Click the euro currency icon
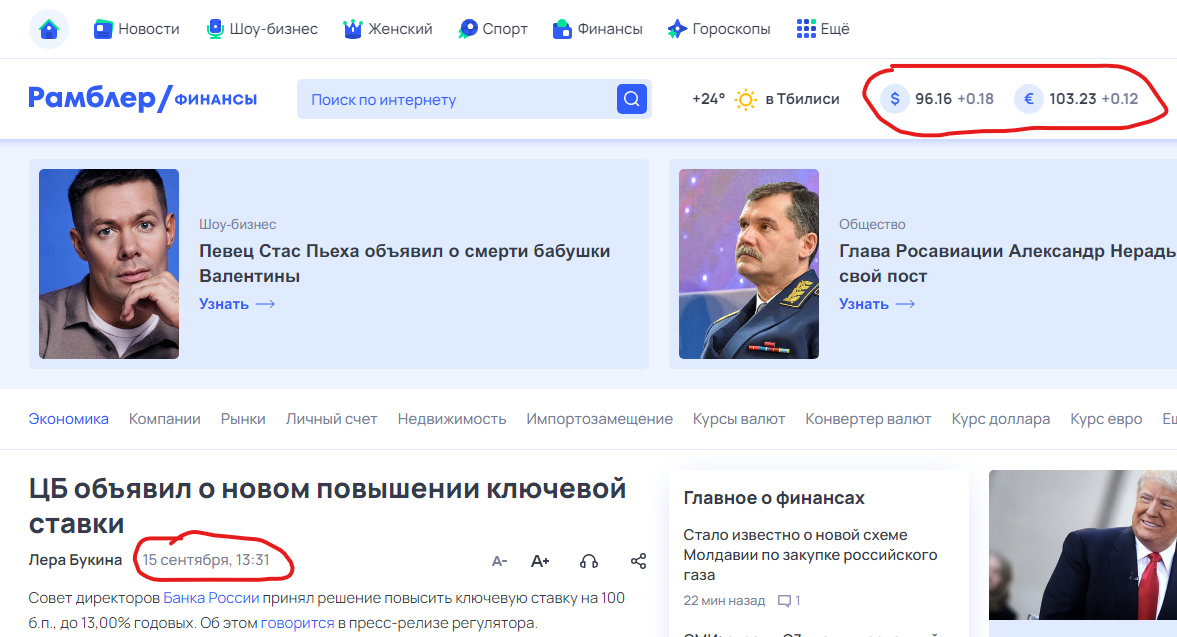This screenshot has width=1177, height=637. (1028, 99)
